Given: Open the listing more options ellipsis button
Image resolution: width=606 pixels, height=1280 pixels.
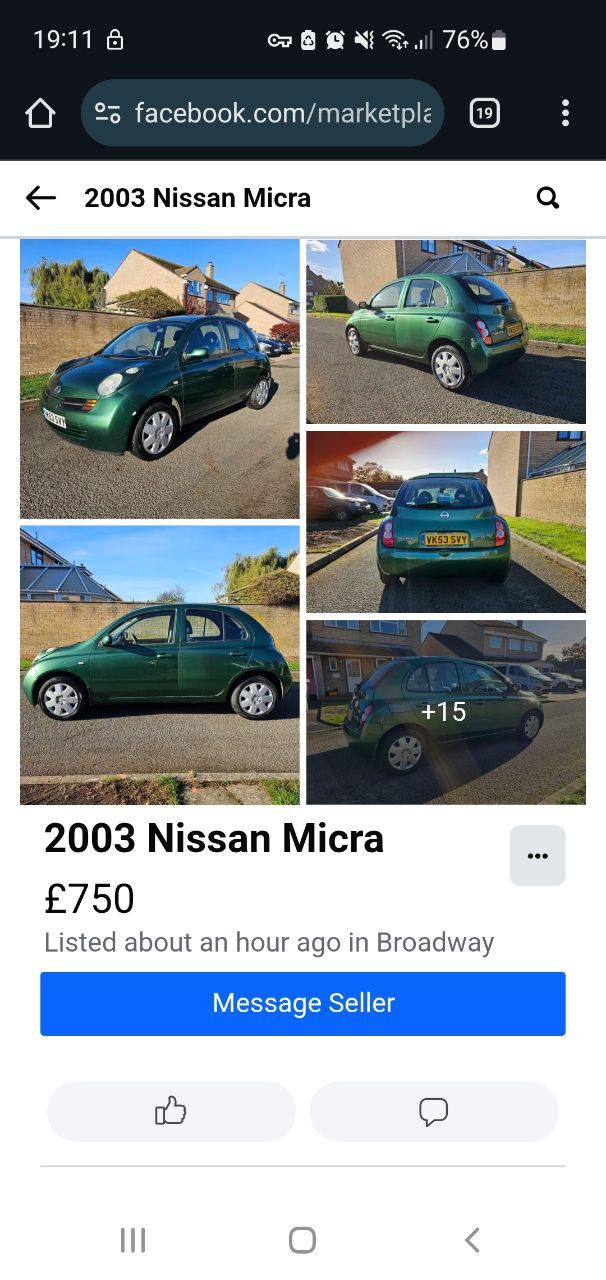Looking at the screenshot, I should coord(538,855).
